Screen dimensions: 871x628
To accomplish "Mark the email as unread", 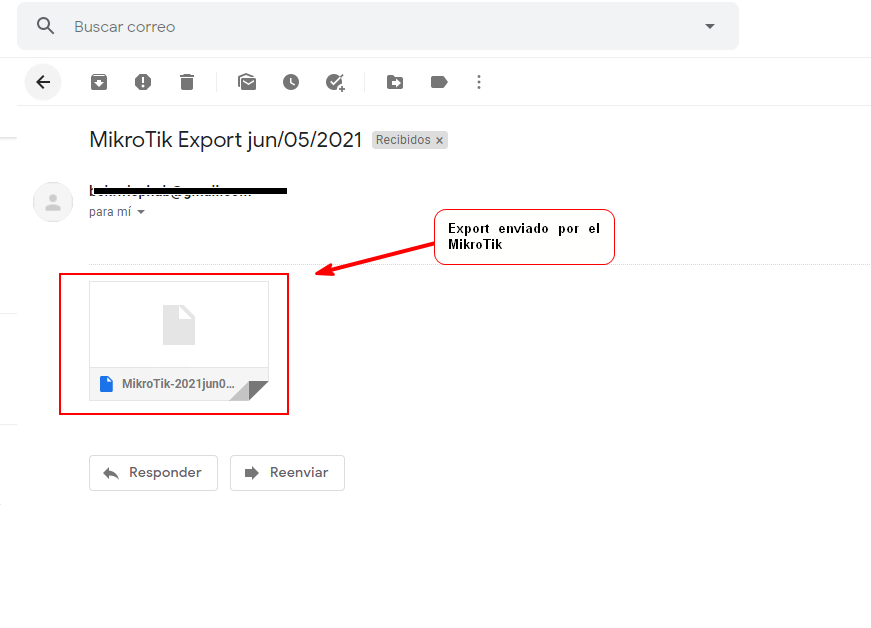I will 247,82.
